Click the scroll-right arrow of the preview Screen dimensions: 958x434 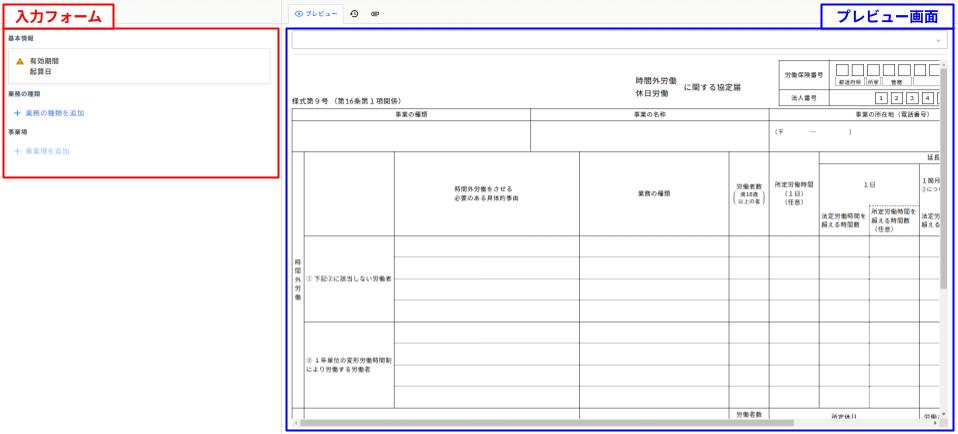(936, 422)
